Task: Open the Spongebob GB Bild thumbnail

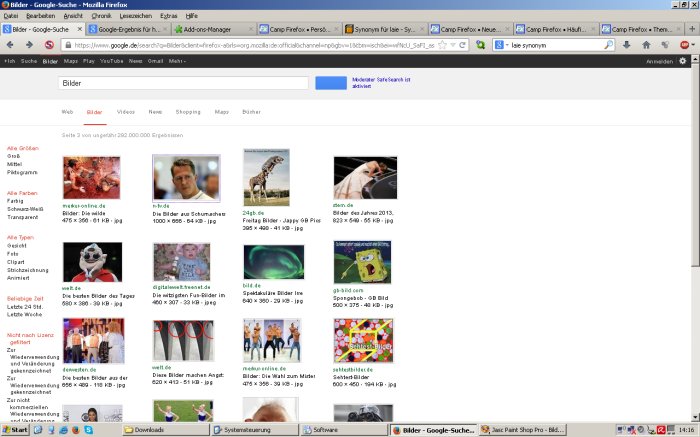Action: coord(364,262)
